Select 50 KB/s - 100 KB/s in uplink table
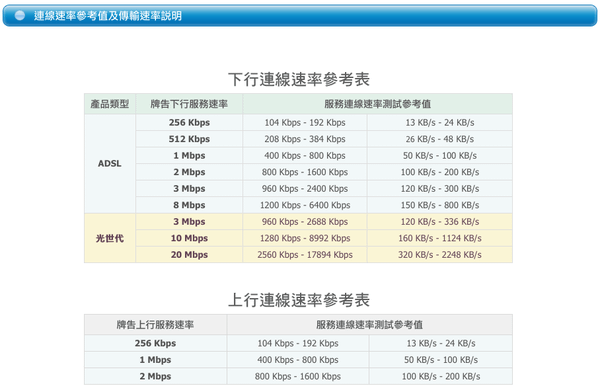This screenshot has width=600, height=388. pyautogui.click(x=441, y=360)
